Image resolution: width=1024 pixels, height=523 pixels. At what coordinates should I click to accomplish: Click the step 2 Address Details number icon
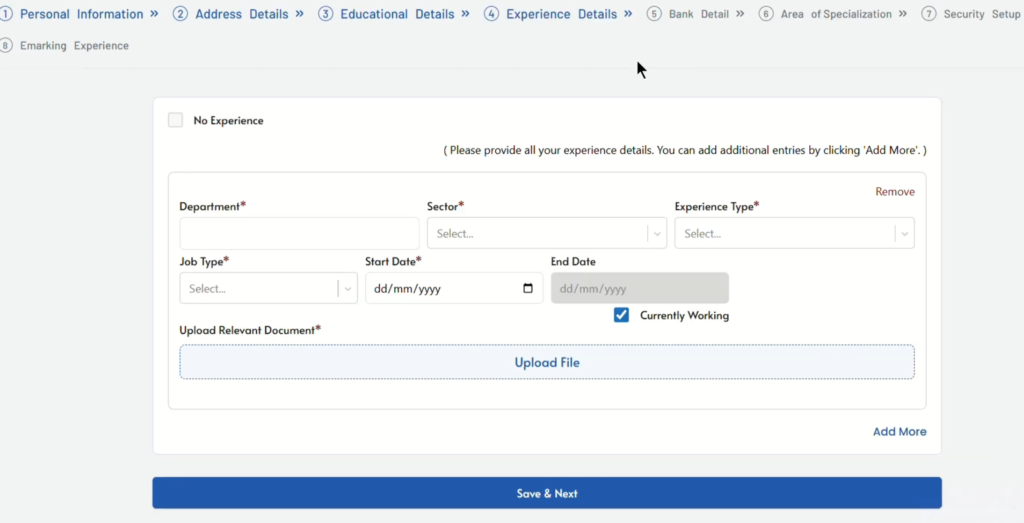click(x=180, y=14)
